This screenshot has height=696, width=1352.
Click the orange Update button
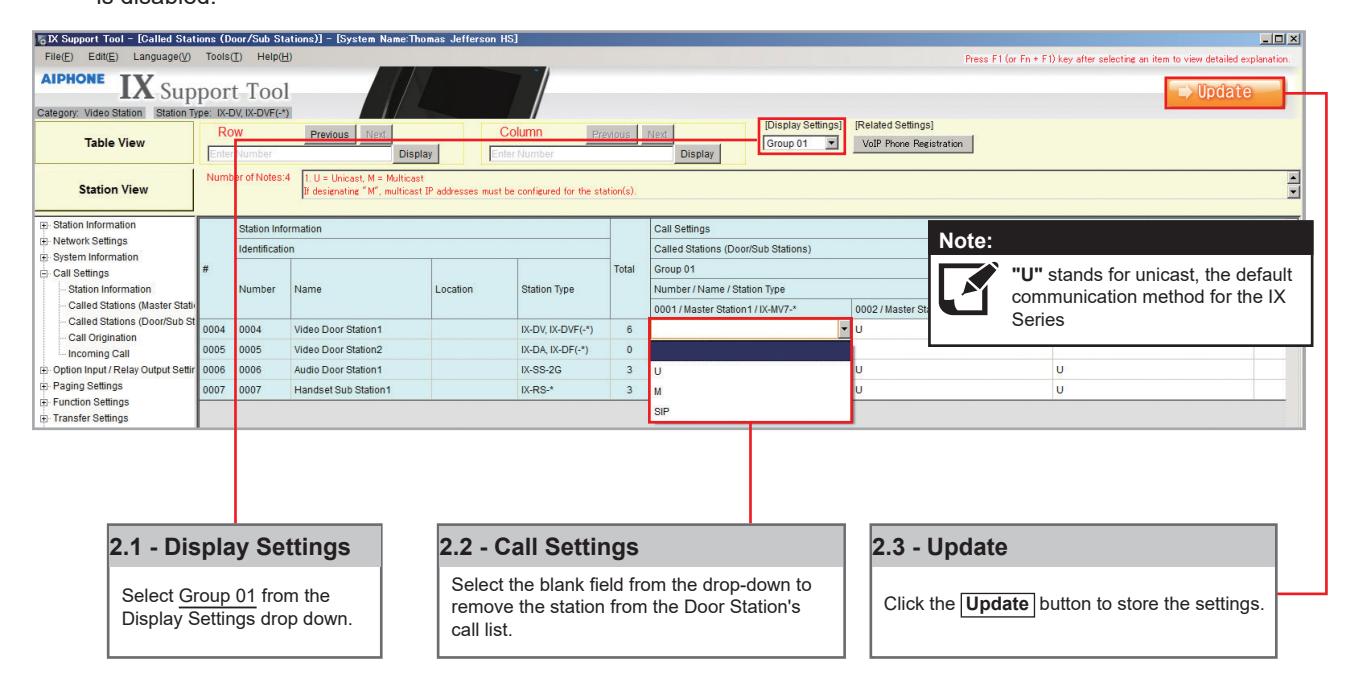1225,92
